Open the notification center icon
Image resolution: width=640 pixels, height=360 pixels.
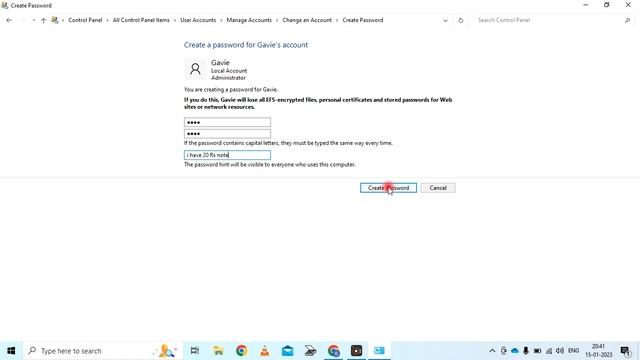(x=625, y=351)
